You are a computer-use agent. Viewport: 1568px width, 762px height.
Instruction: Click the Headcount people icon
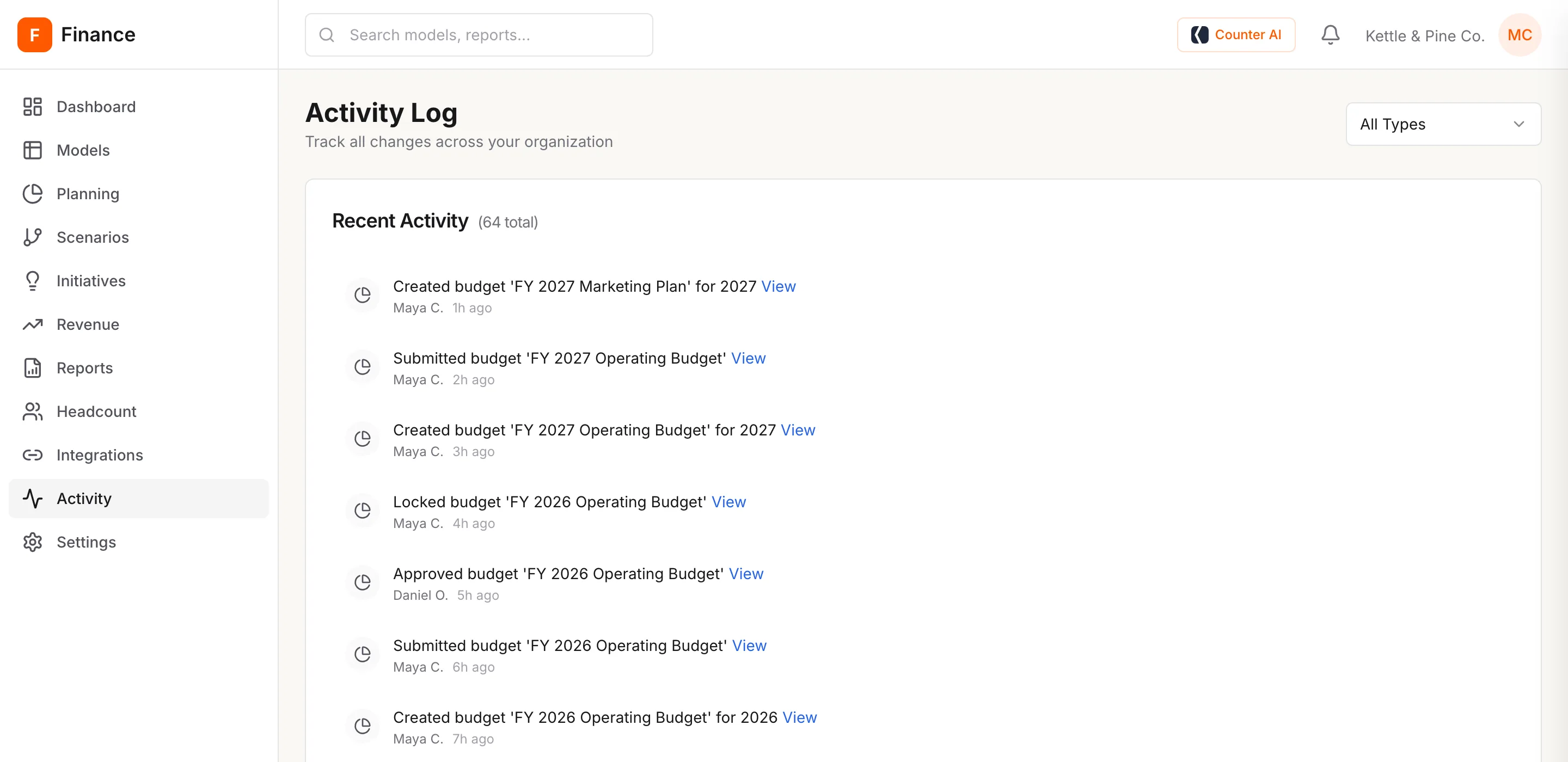[32, 411]
